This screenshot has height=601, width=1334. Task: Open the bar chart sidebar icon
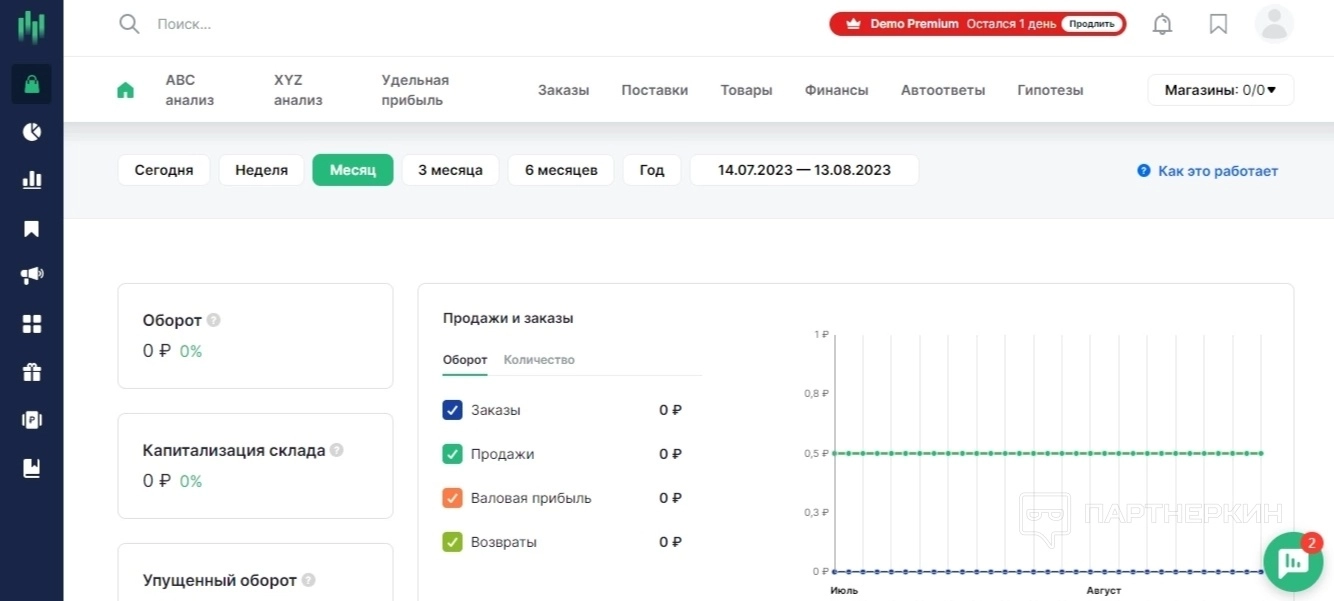point(31,180)
